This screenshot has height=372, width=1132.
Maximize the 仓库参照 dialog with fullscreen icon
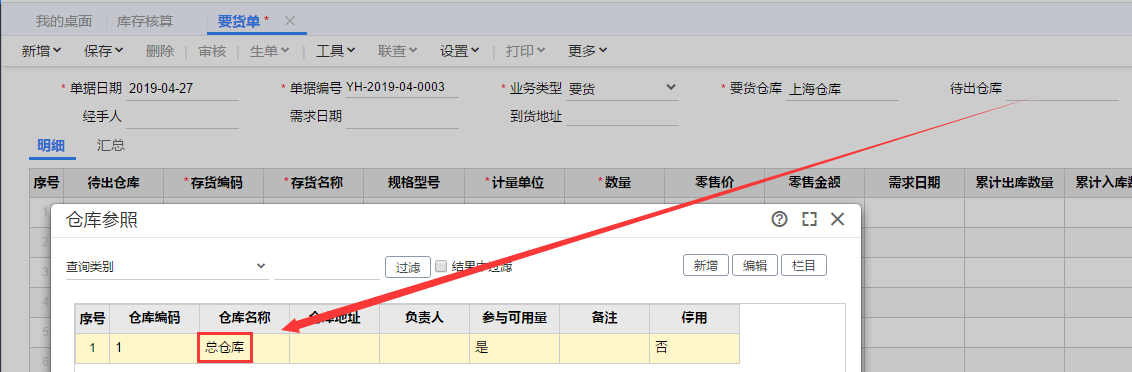point(809,220)
